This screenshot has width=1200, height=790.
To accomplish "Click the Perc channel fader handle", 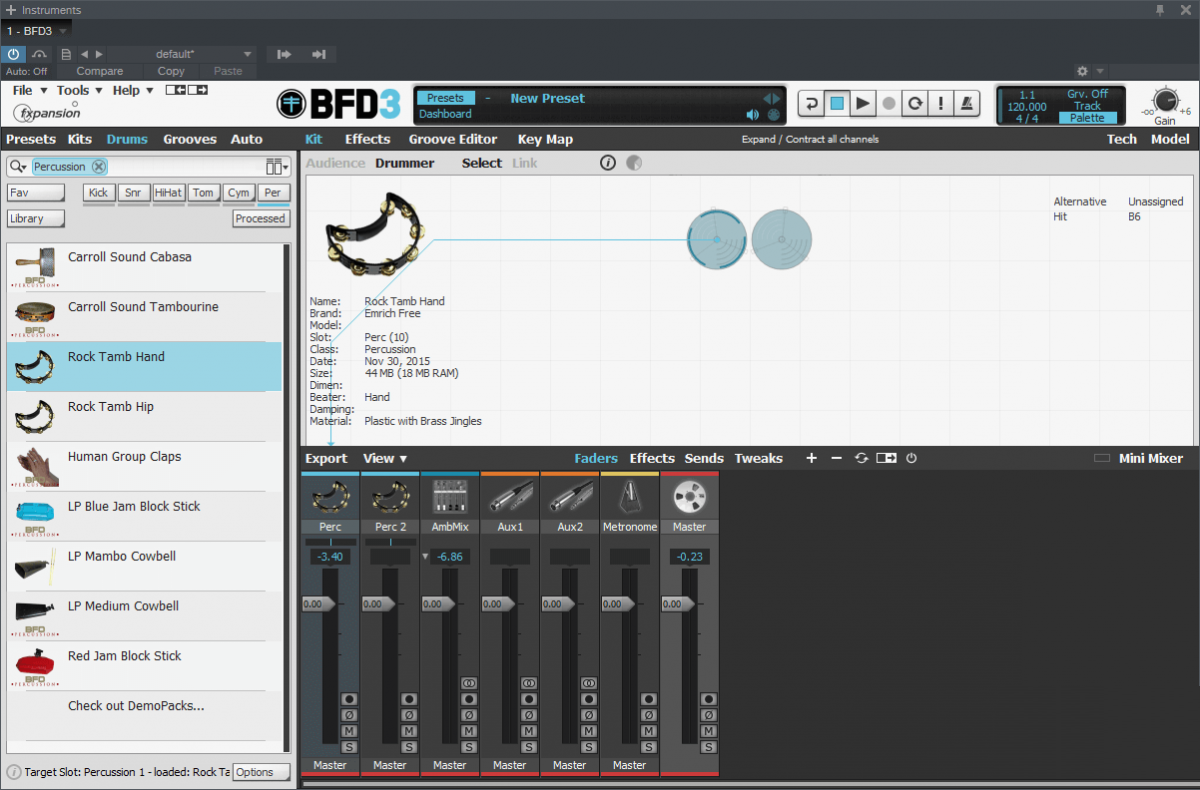I will pyautogui.click(x=320, y=604).
